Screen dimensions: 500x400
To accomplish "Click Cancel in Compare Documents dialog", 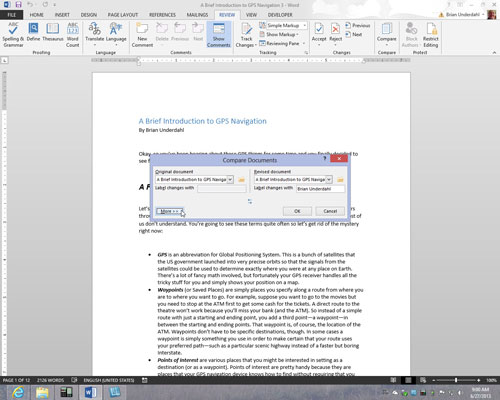I will coord(330,211).
